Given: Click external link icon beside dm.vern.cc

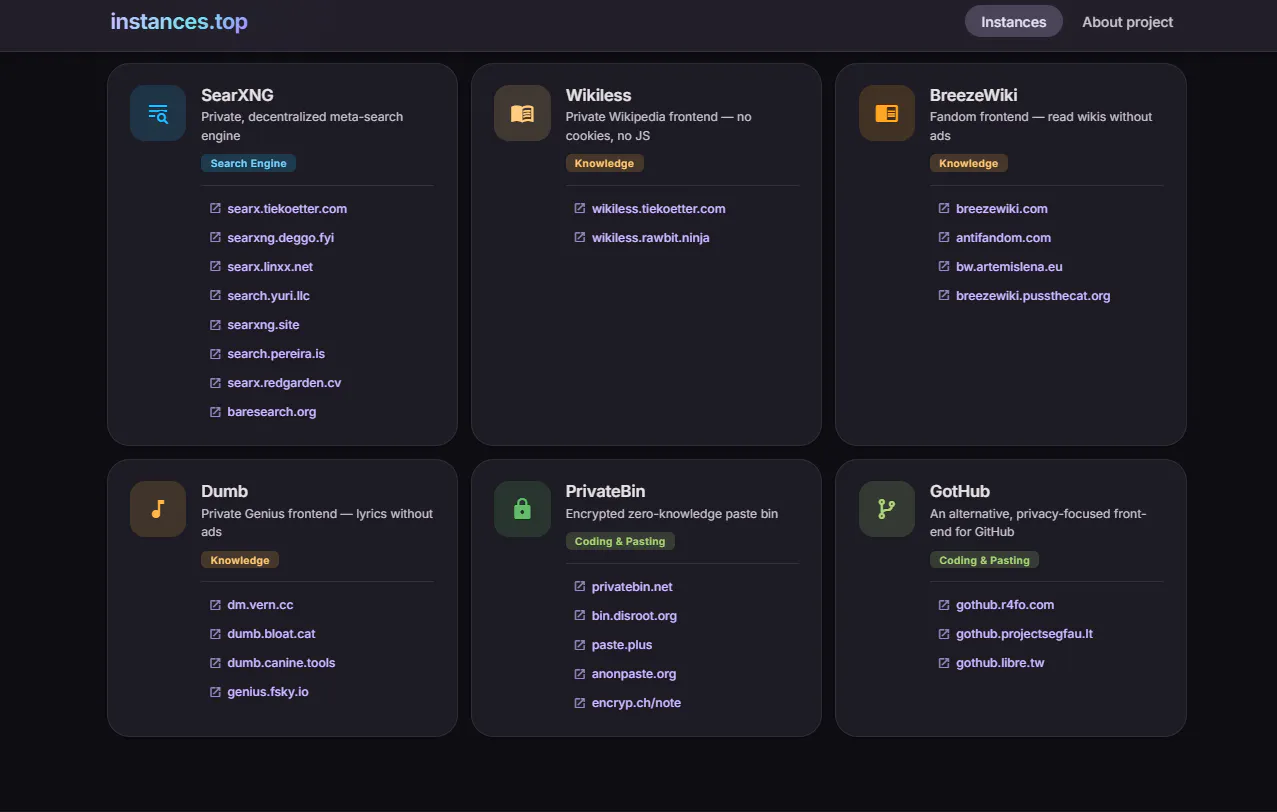Looking at the screenshot, I should tap(215, 605).
